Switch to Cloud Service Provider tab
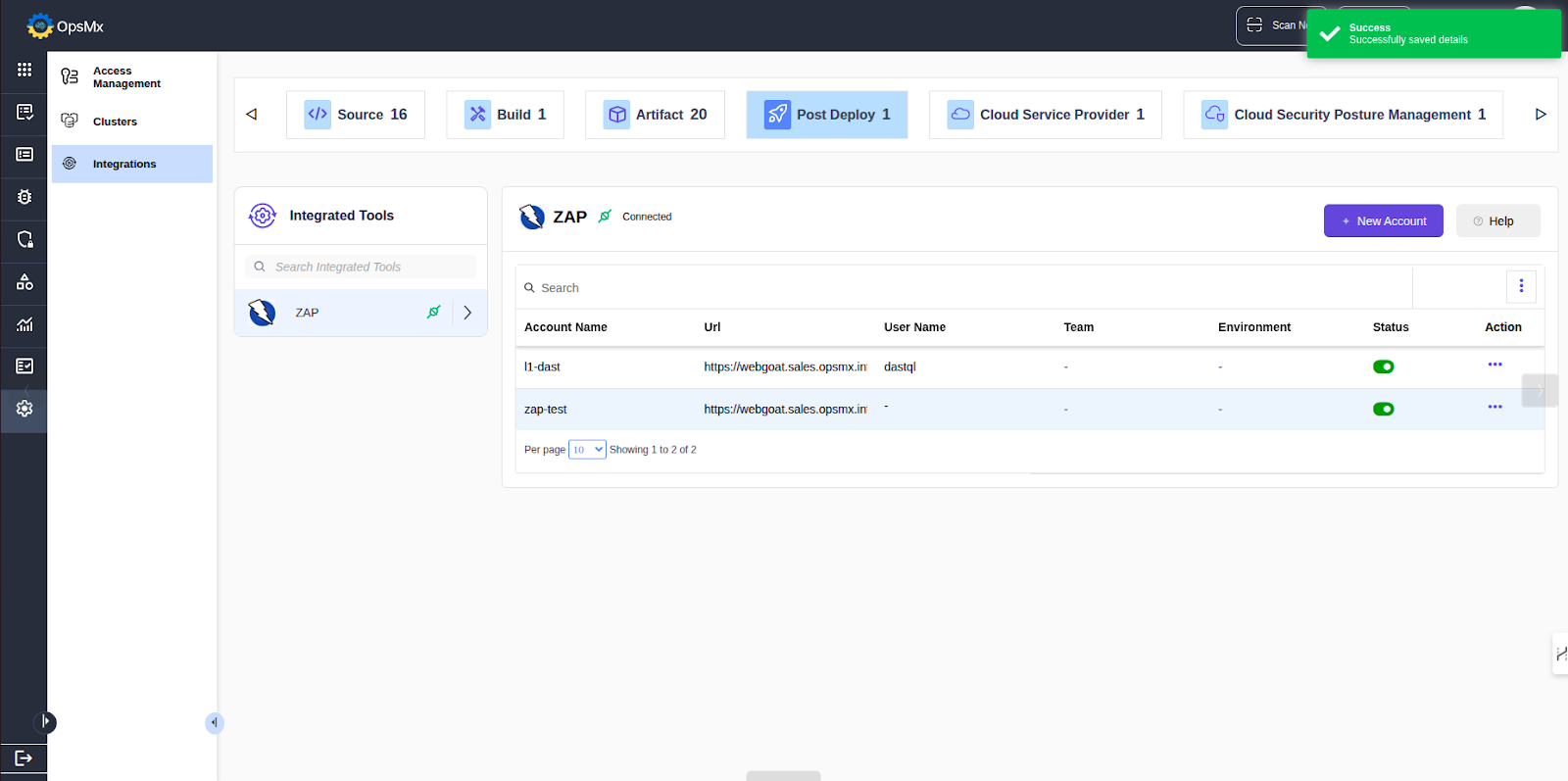1568x781 pixels. coord(1045,115)
